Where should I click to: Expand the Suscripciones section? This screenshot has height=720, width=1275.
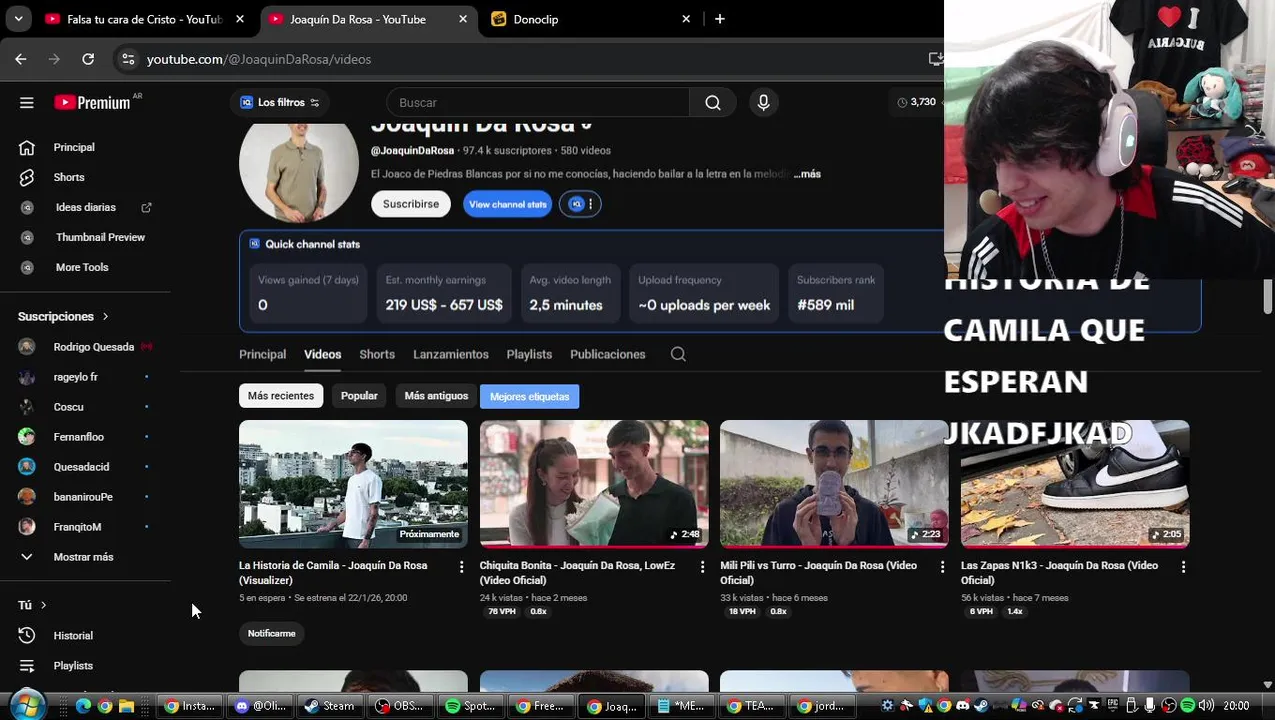[x=63, y=316]
